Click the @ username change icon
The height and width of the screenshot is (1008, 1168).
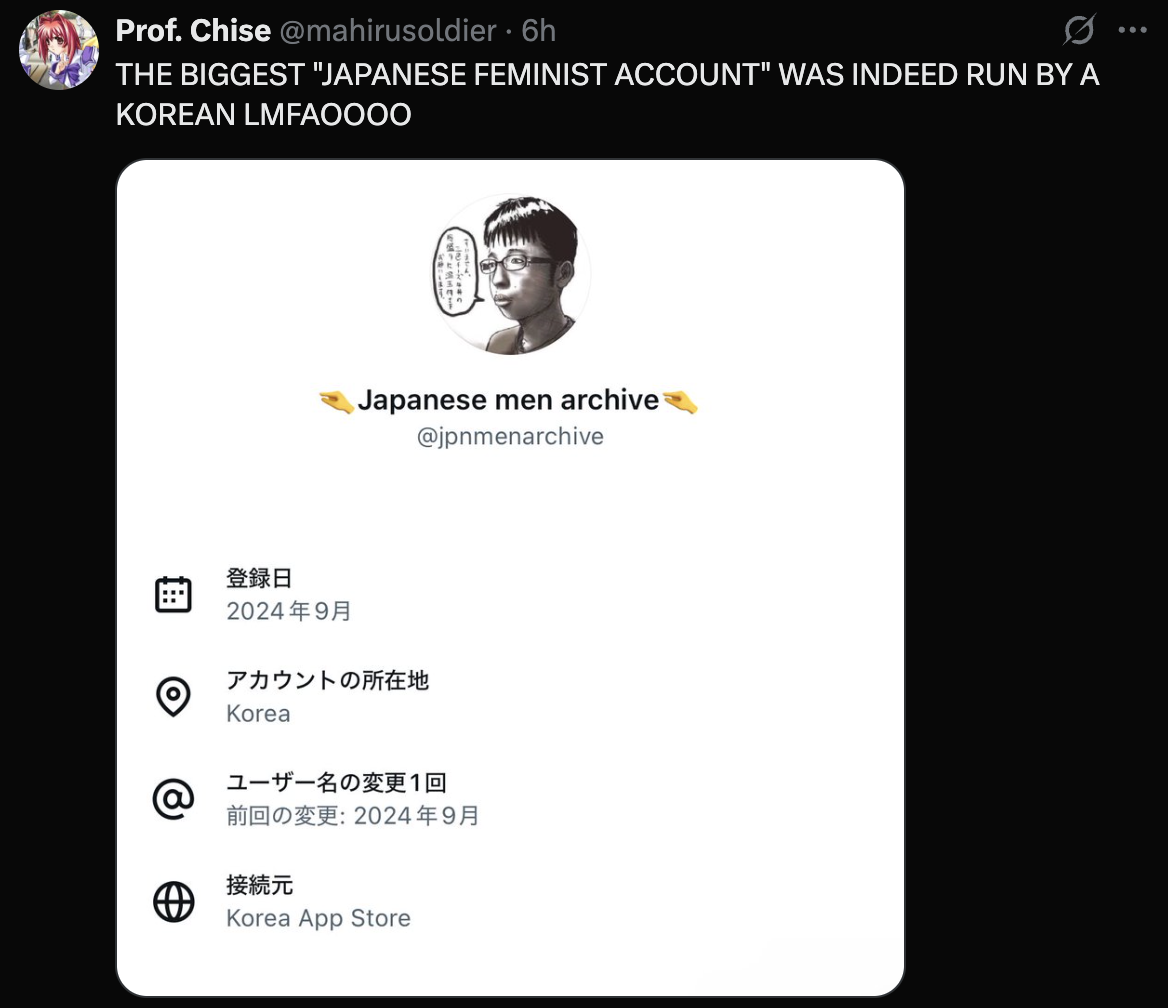pyautogui.click(x=174, y=799)
